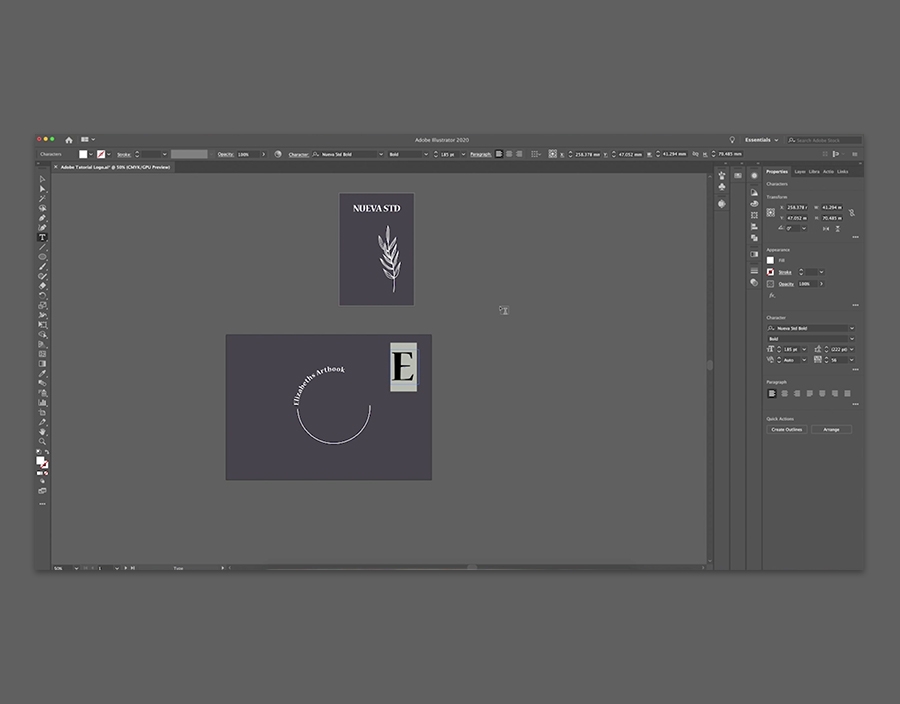Select align center in control bar Paragraph
The height and width of the screenshot is (704, 900).
click(509, 154)
